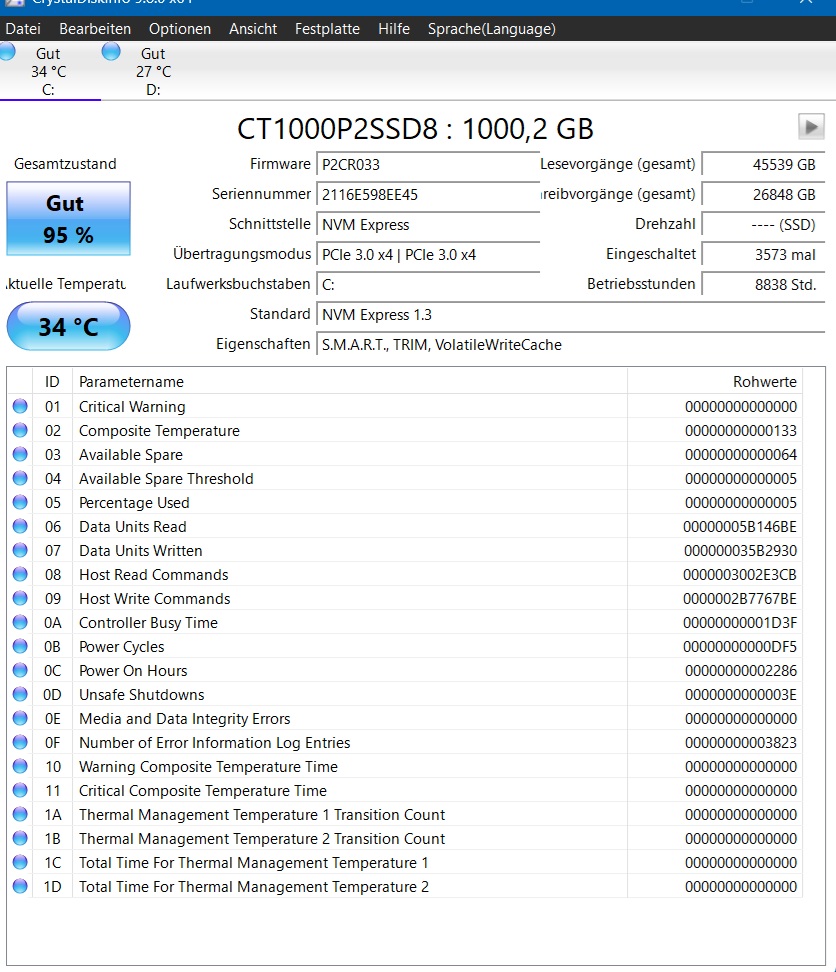This screenshot has height=972, width=836.
Task: Click status icon of Unsafe Shutdowns row
Action: (20, 694)
